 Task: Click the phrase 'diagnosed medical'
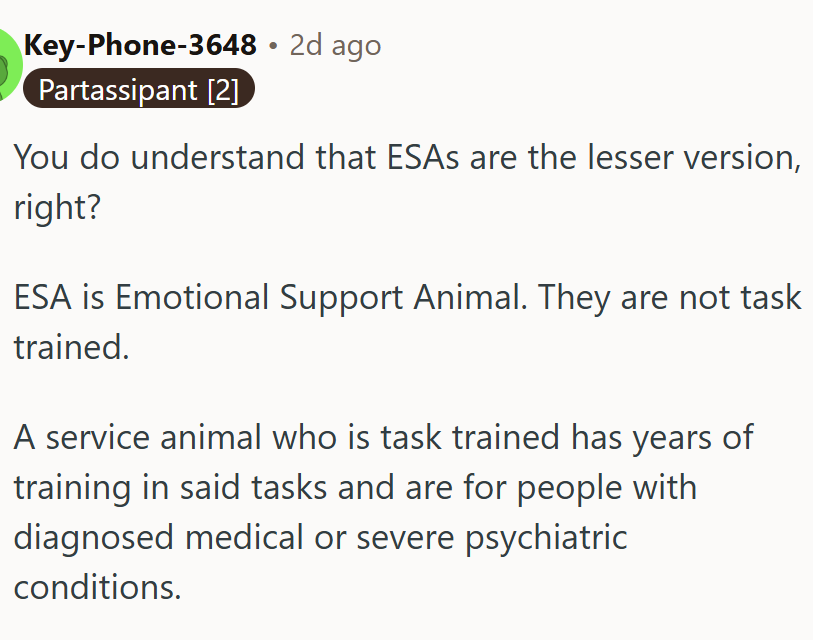click(159, 537)
